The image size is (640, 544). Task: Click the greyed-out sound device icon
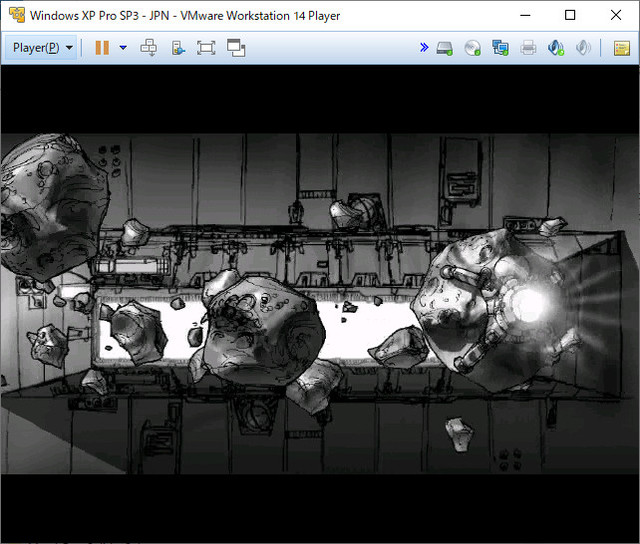583,48
